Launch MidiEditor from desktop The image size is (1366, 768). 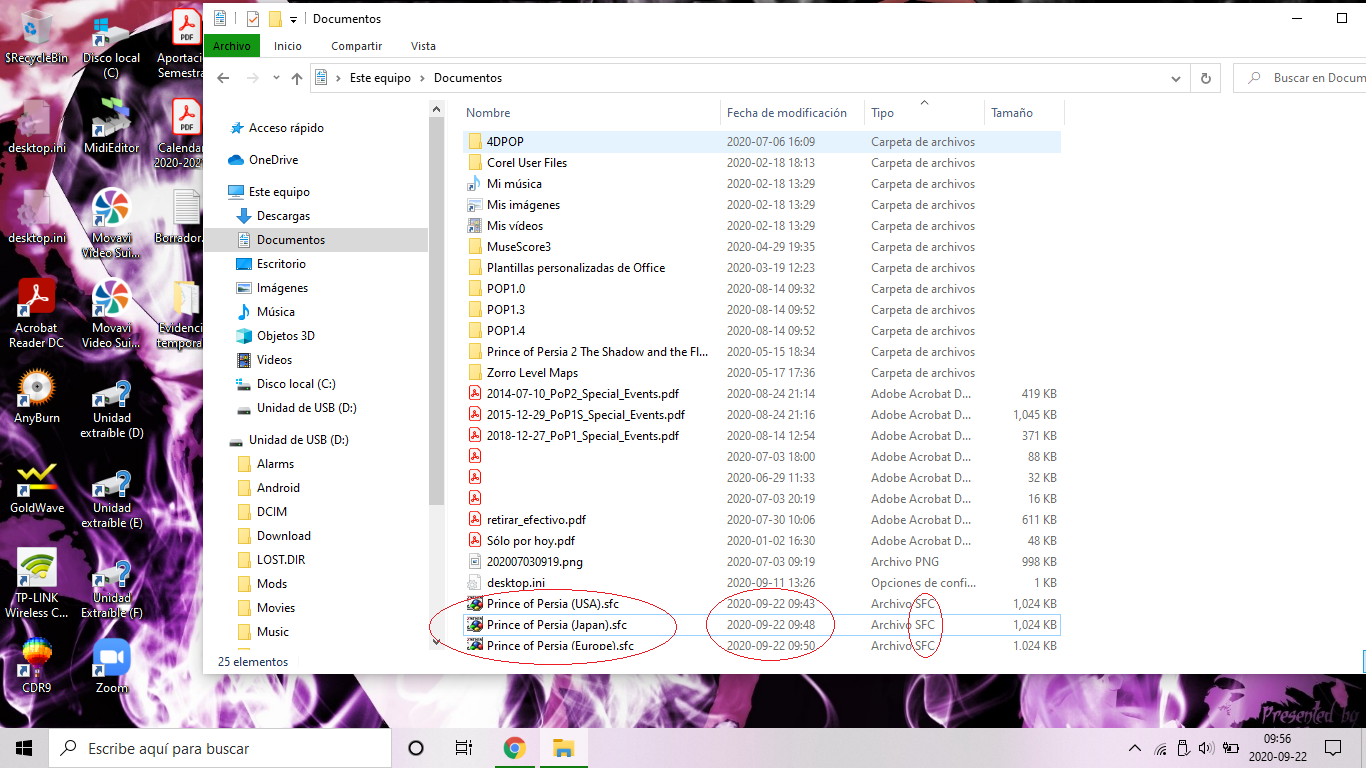click(x=112, y=125)
